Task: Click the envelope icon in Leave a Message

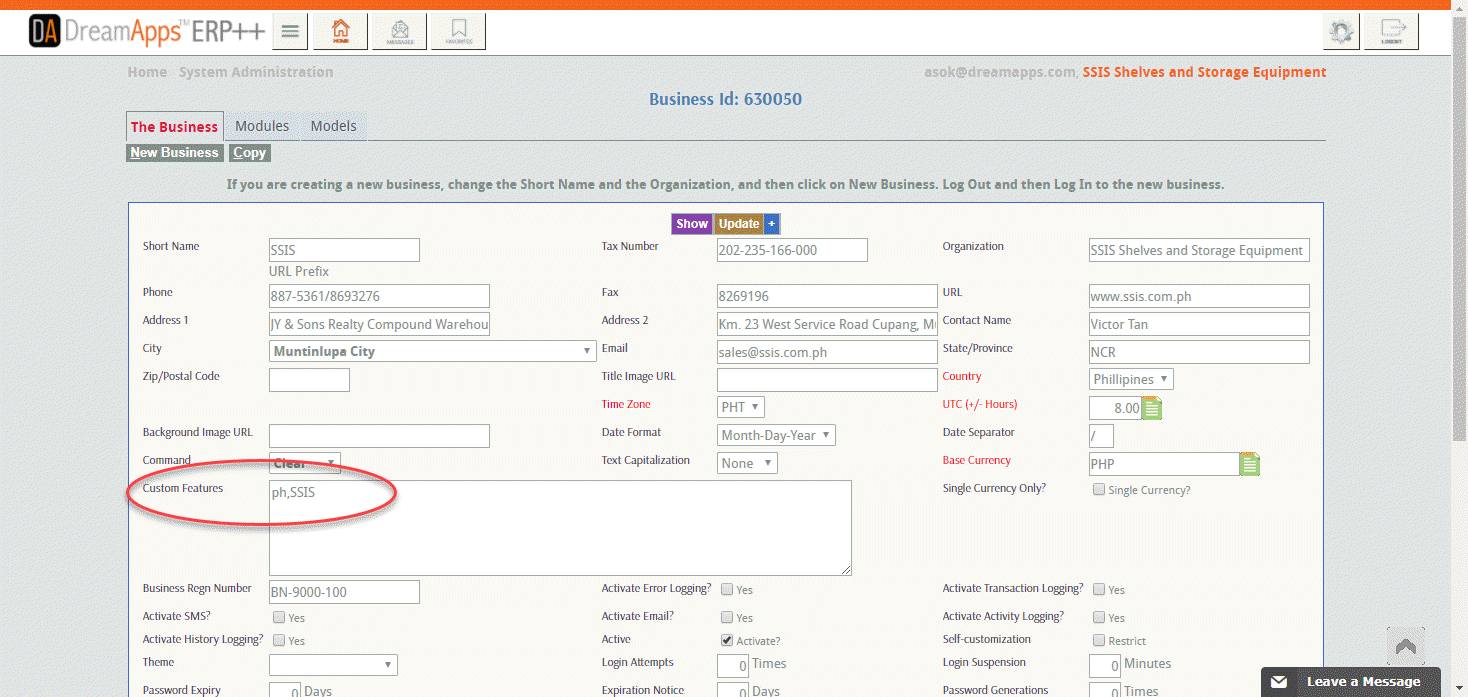Action: click(x=1279, y=682)
